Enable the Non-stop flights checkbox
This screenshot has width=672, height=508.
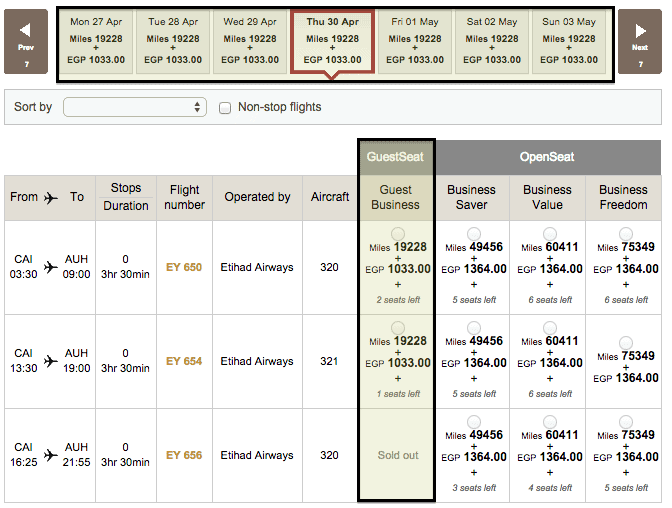[x=225, y=107]
